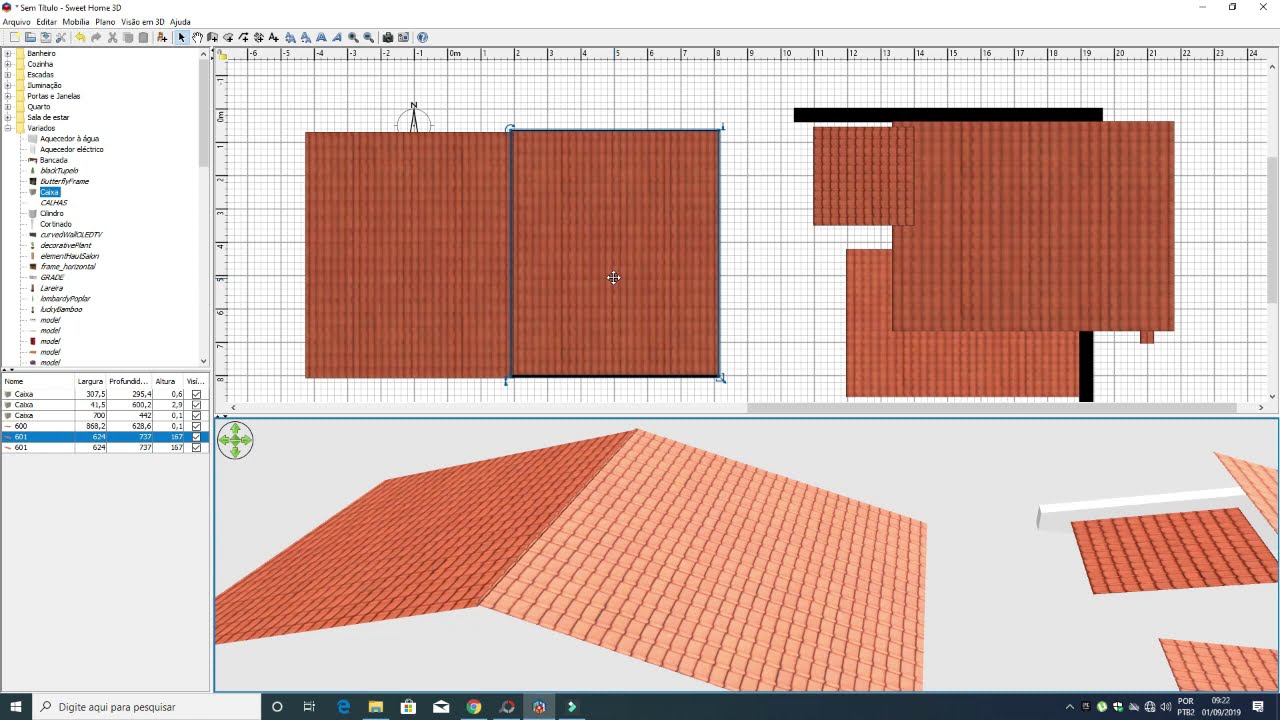This screenshot has width=1280, height=720.
Task: Click the Create photo camera icon
Action: point(388,37)
